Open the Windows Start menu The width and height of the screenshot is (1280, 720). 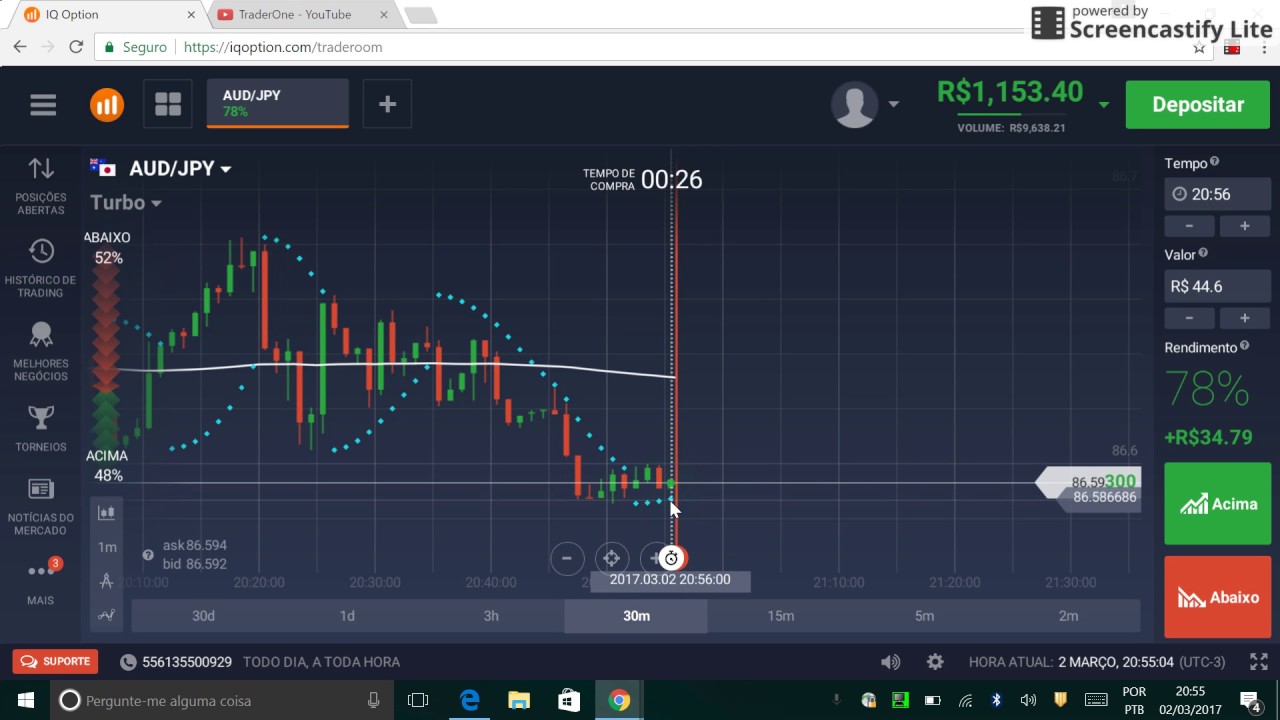point(25,700)
